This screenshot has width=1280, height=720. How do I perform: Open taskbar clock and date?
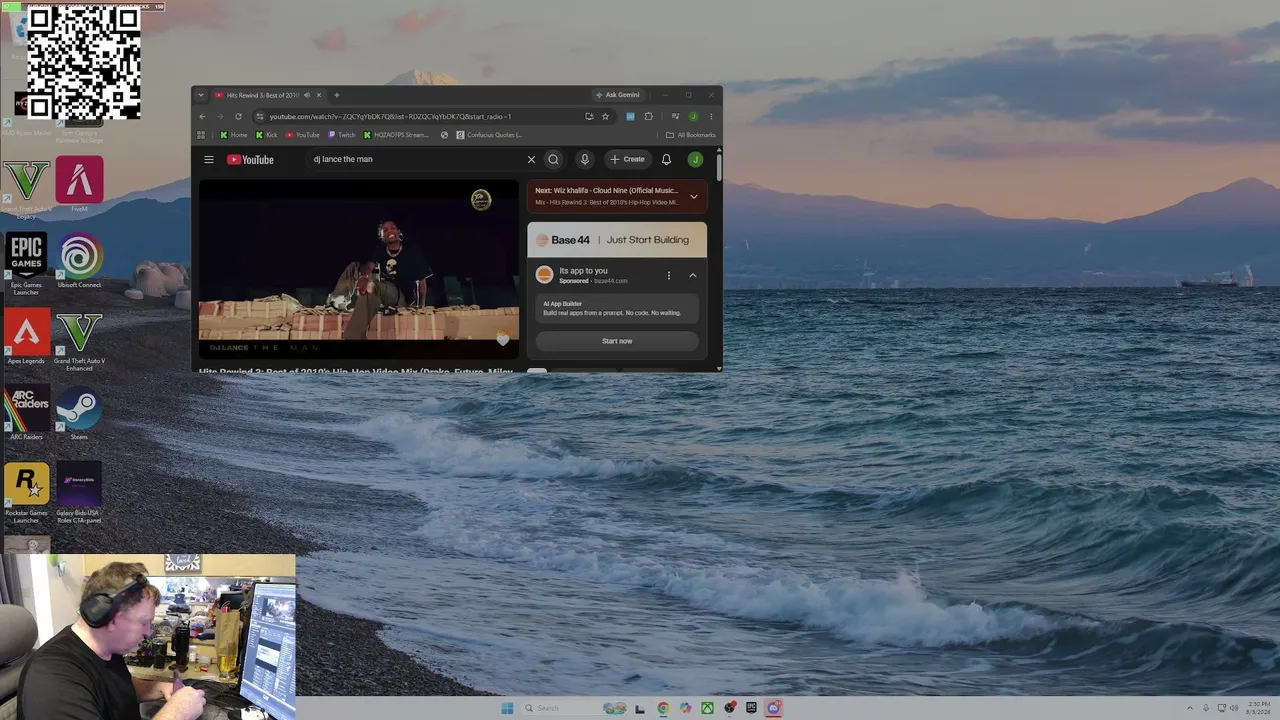pyautogui.click(x=1259, y=708)
